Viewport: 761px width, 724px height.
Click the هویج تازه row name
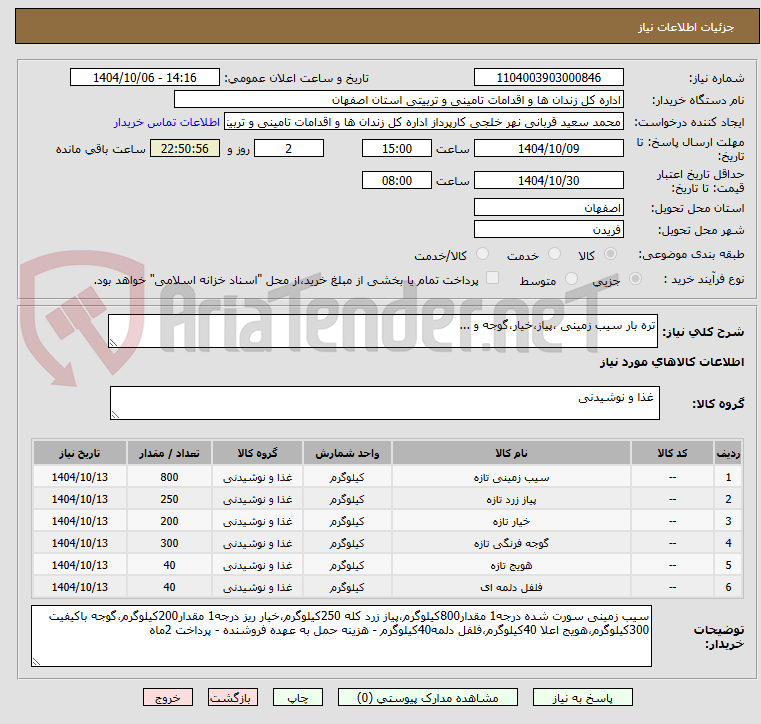click(x=511, y=565)
